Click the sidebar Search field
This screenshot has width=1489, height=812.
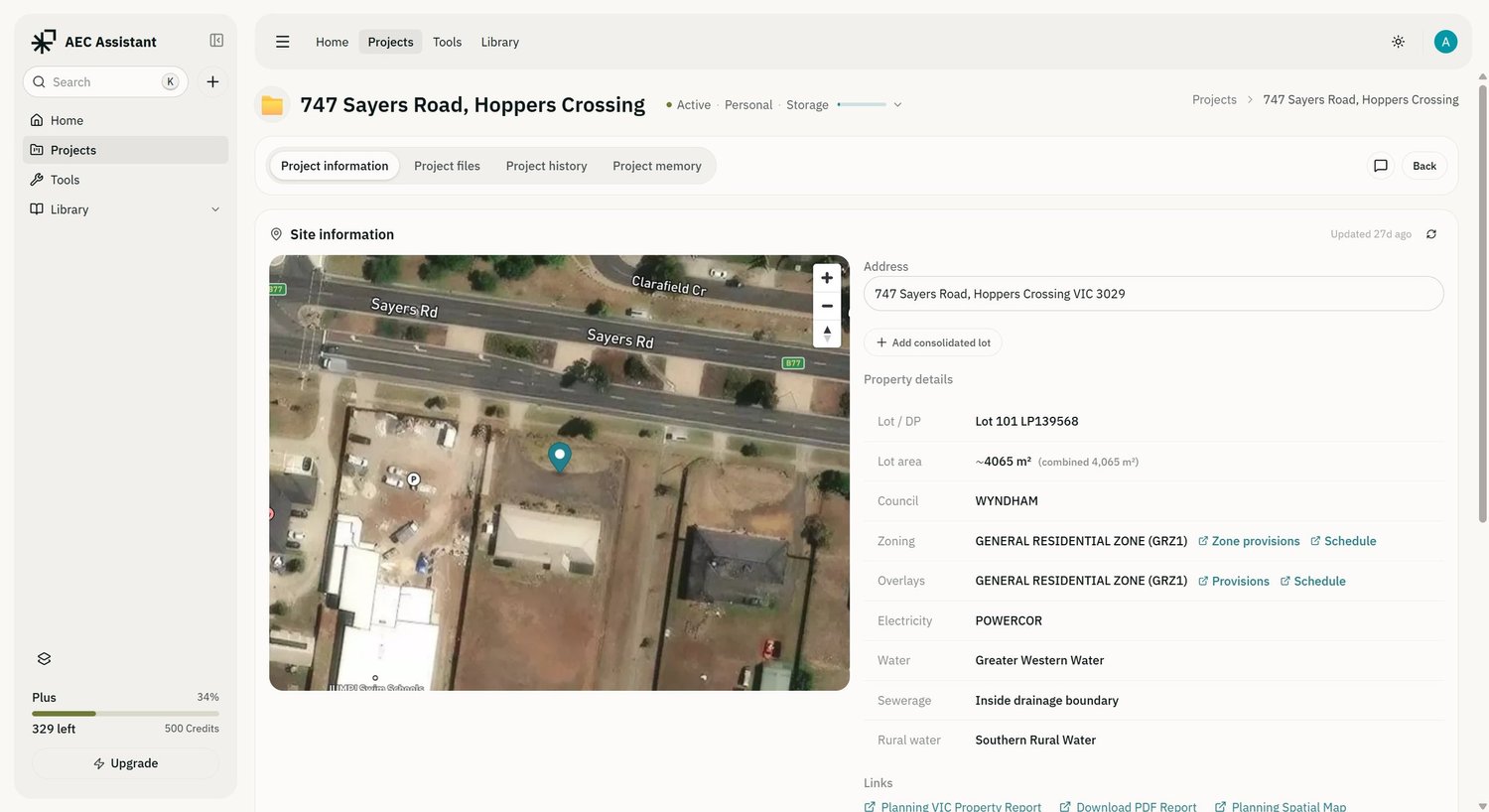[x=105, y=82]
